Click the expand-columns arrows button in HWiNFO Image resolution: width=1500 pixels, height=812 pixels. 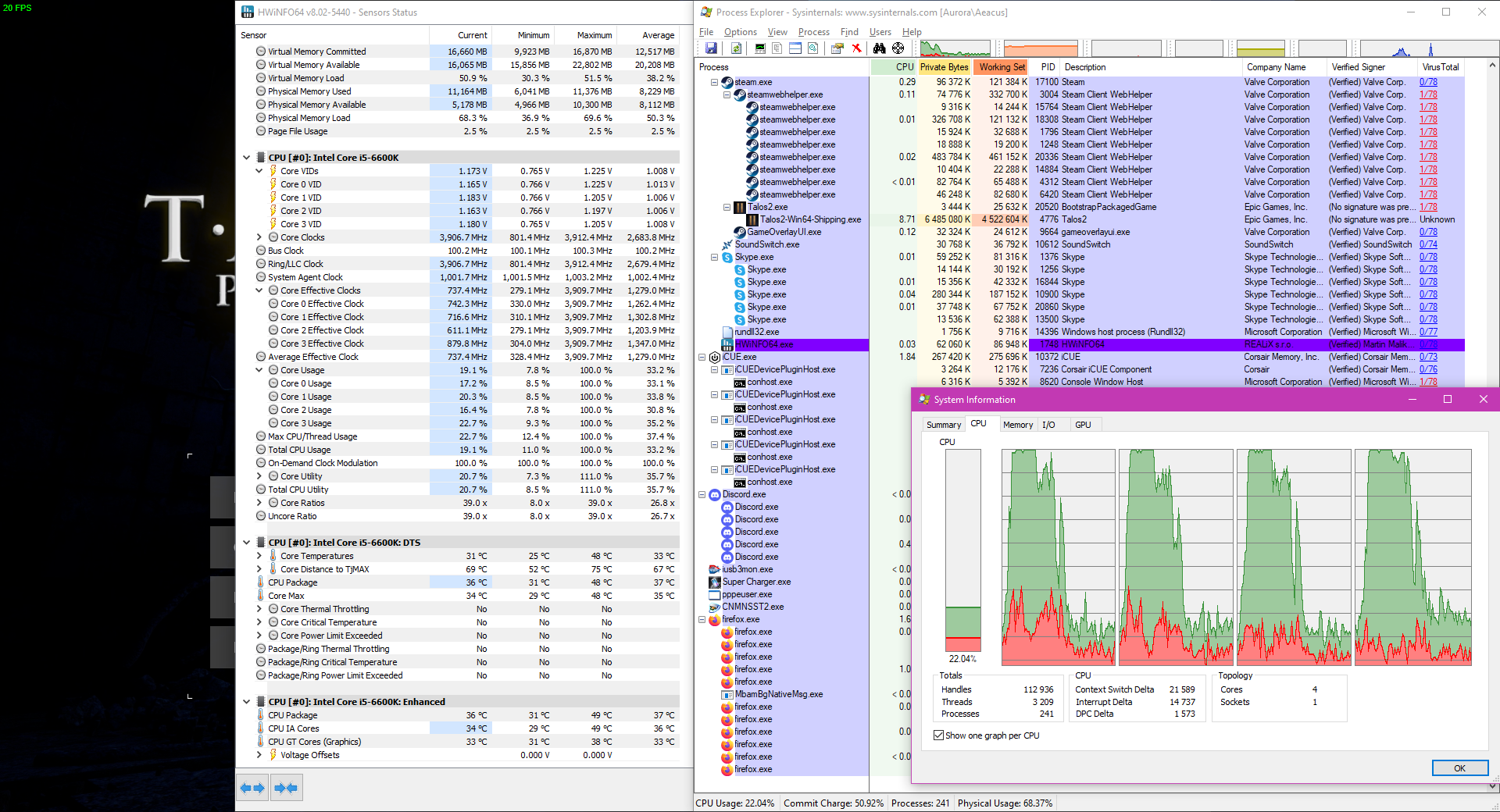point(252,788)
